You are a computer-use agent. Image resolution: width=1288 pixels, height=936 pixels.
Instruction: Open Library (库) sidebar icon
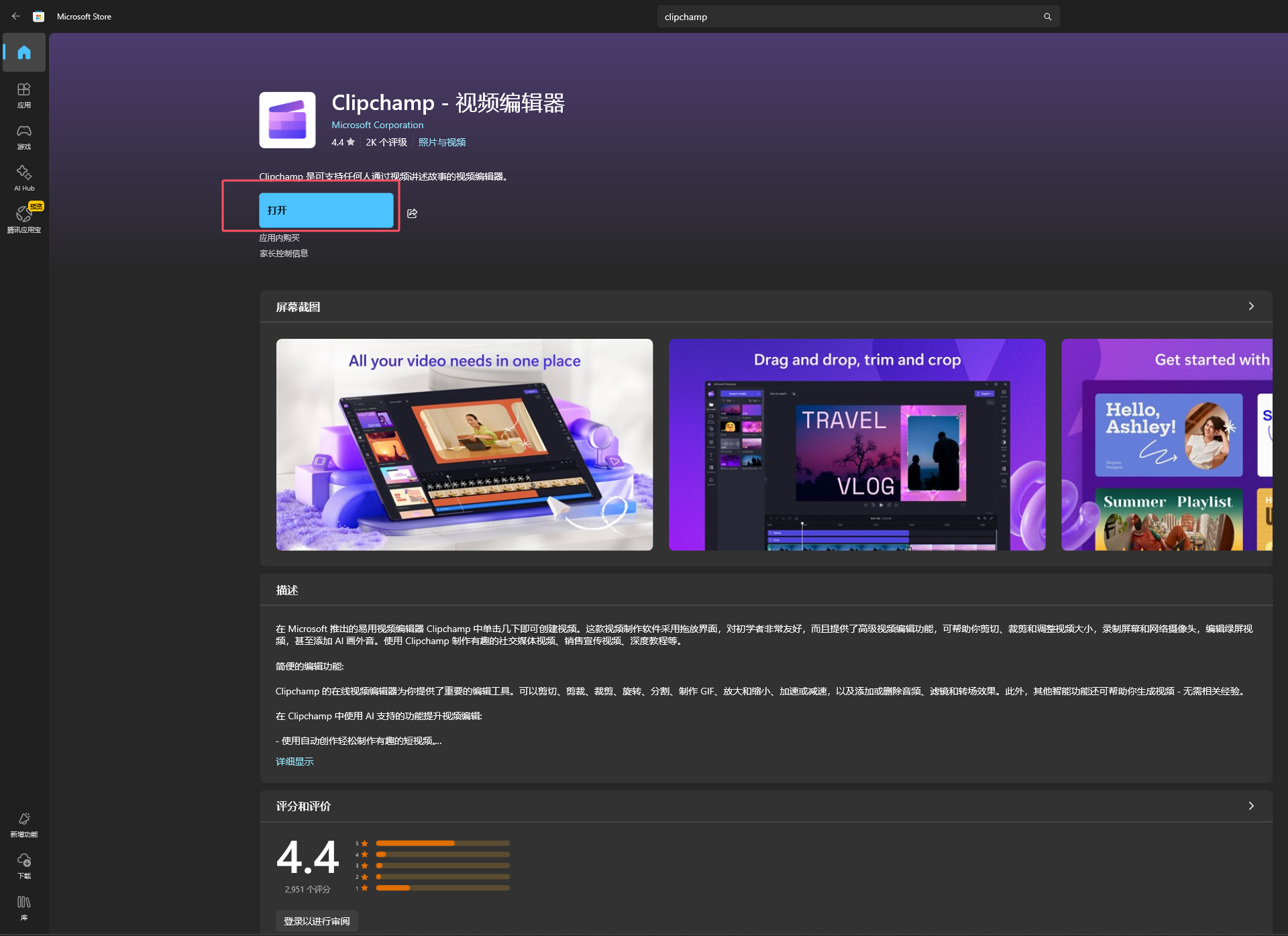(x=24, y=907)
